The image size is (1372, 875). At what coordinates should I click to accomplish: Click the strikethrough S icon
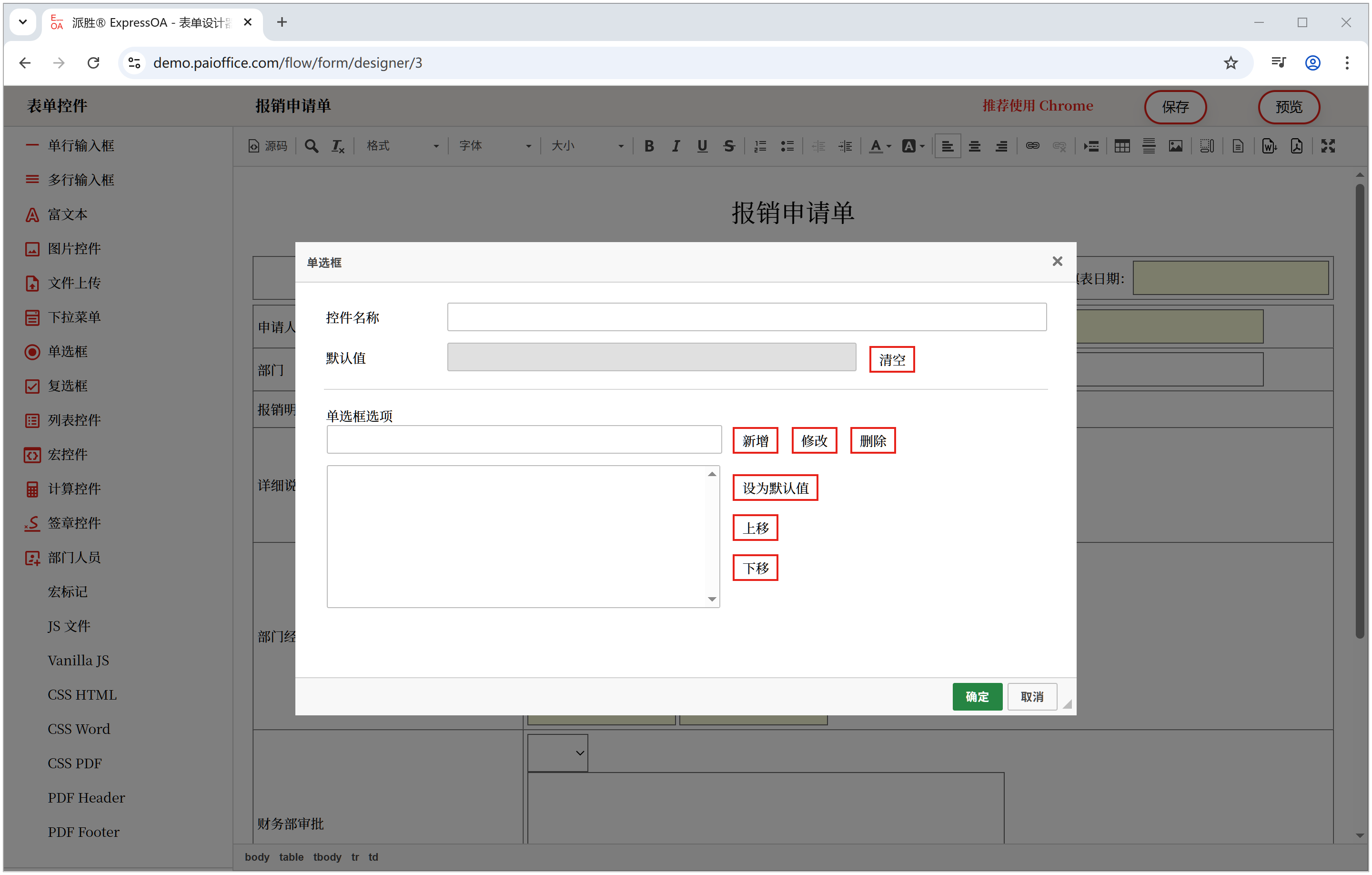[x=729, y=146]
